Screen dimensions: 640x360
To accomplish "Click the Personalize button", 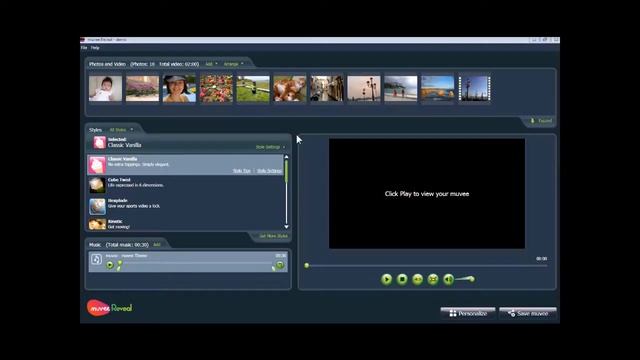I will pos(468,313).
